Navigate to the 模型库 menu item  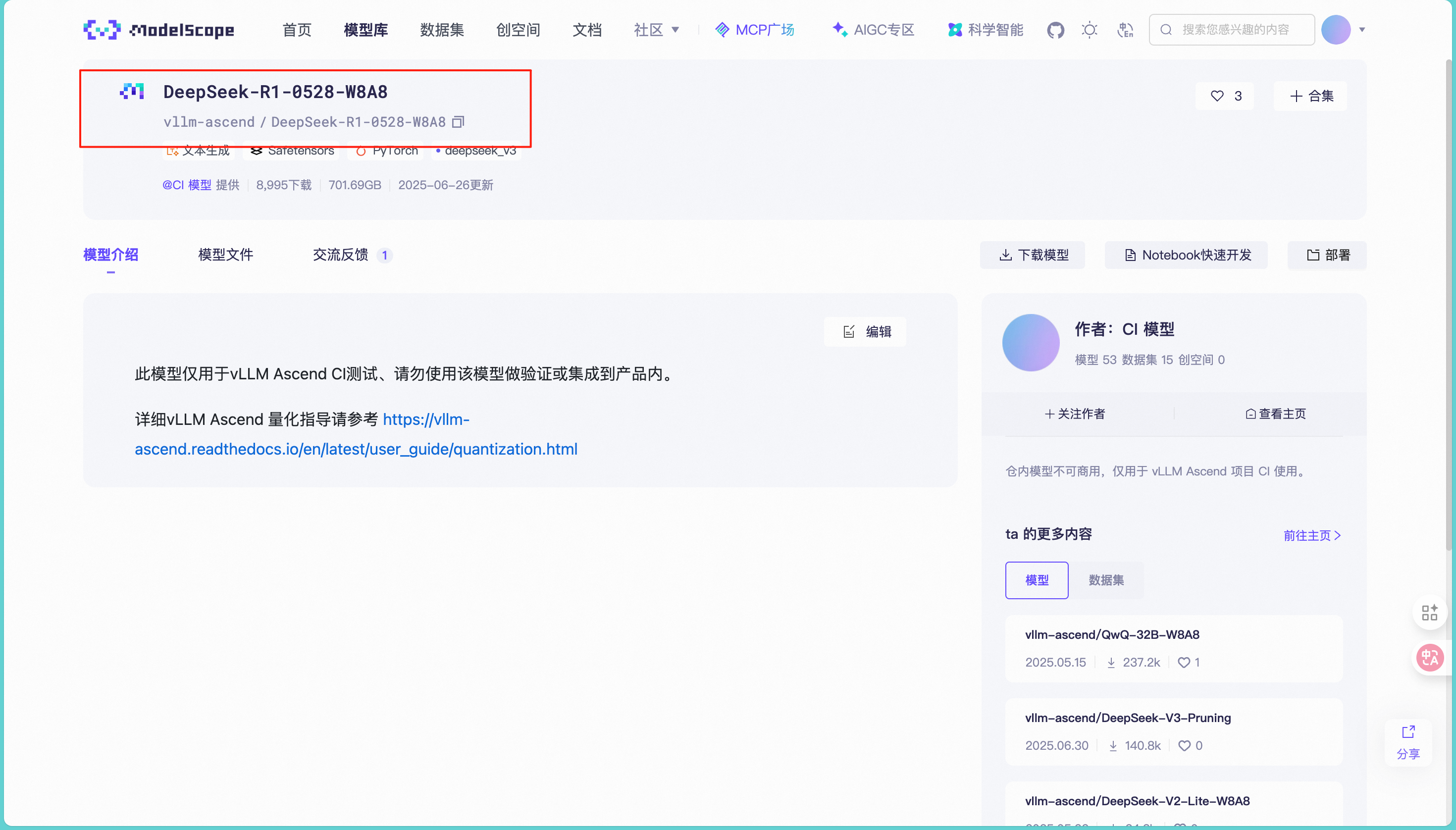365,29
